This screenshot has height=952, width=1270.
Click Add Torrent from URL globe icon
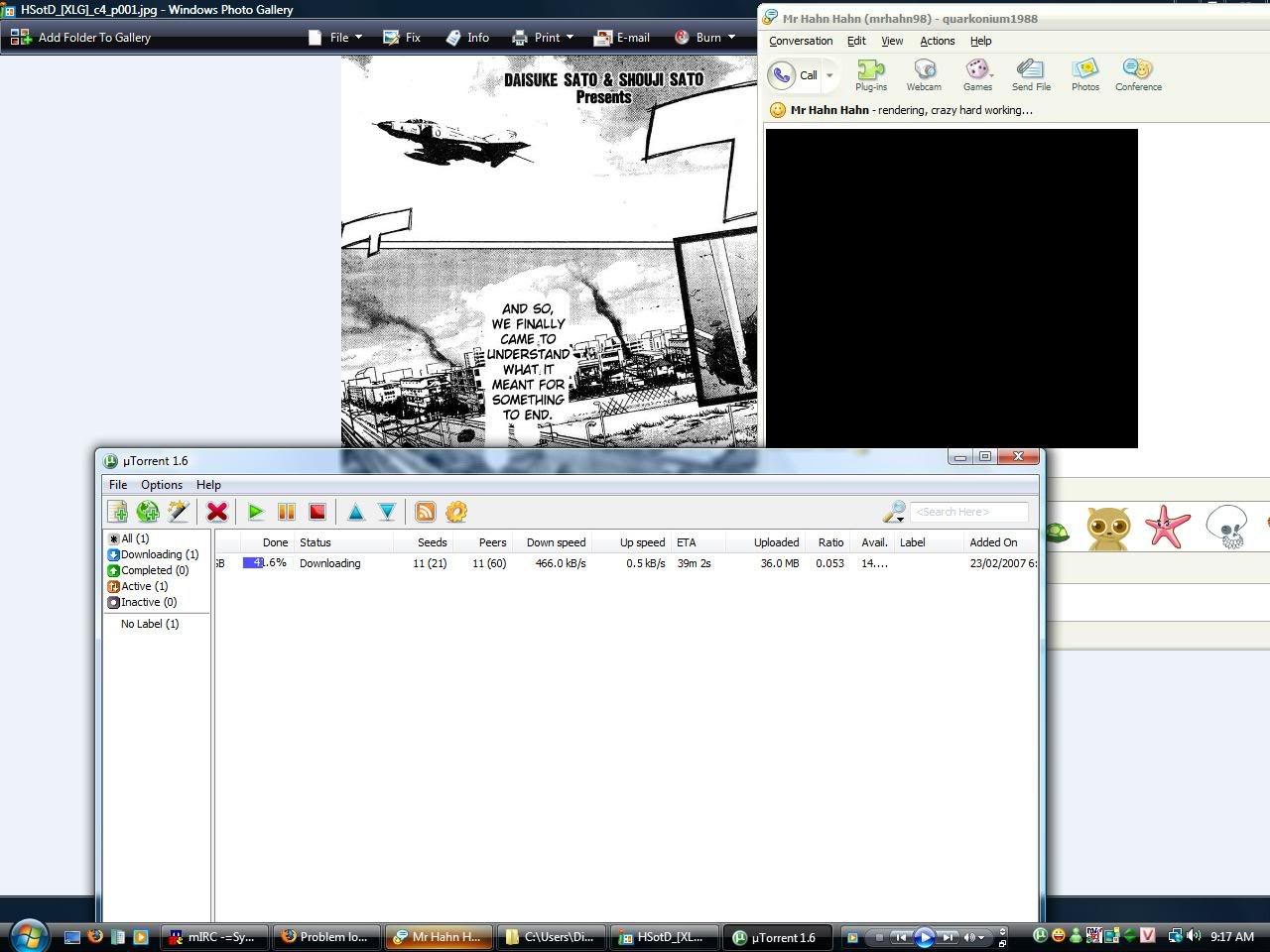pos(148,512)
